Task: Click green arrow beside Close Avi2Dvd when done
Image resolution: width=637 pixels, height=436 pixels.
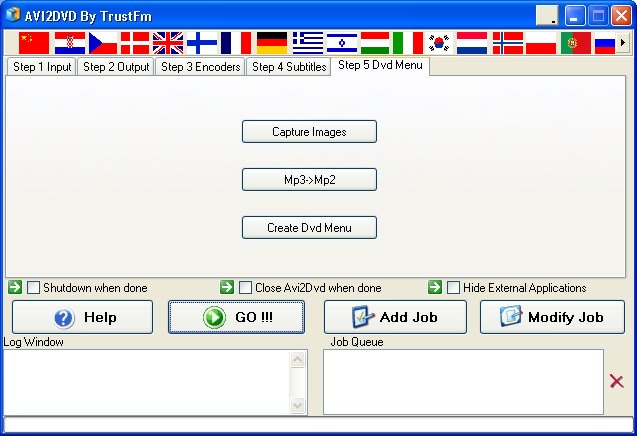Action: click(227, 287)
